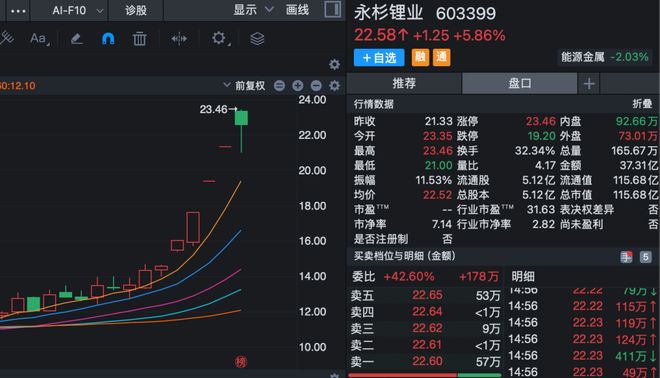This screenshot has width=660, height=378.
Task: Open the drawing settings gear icon
Action: click(220, 39)
